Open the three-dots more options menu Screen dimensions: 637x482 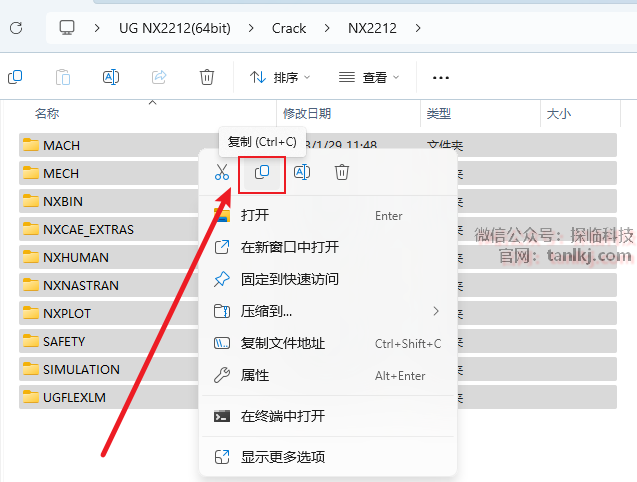[441, 78]
